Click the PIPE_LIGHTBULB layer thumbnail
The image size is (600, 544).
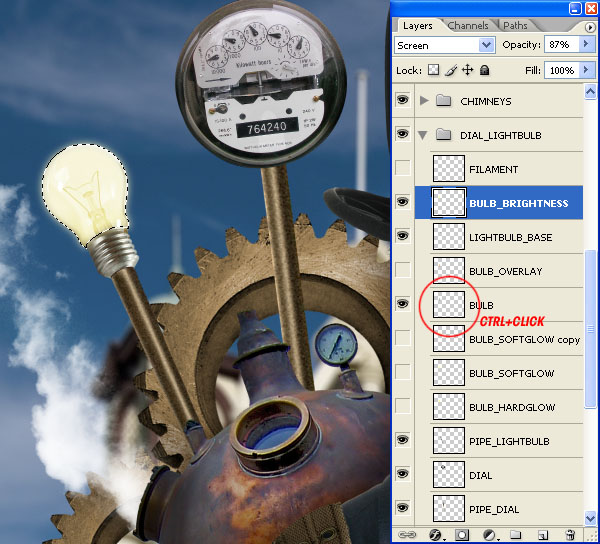[x=449, y=440]
